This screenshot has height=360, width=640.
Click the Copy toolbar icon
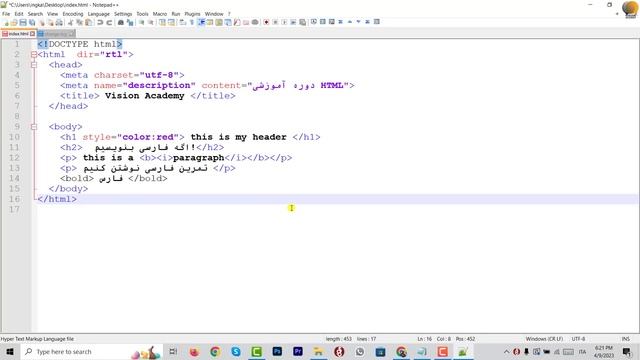click(x=79, y=22)
